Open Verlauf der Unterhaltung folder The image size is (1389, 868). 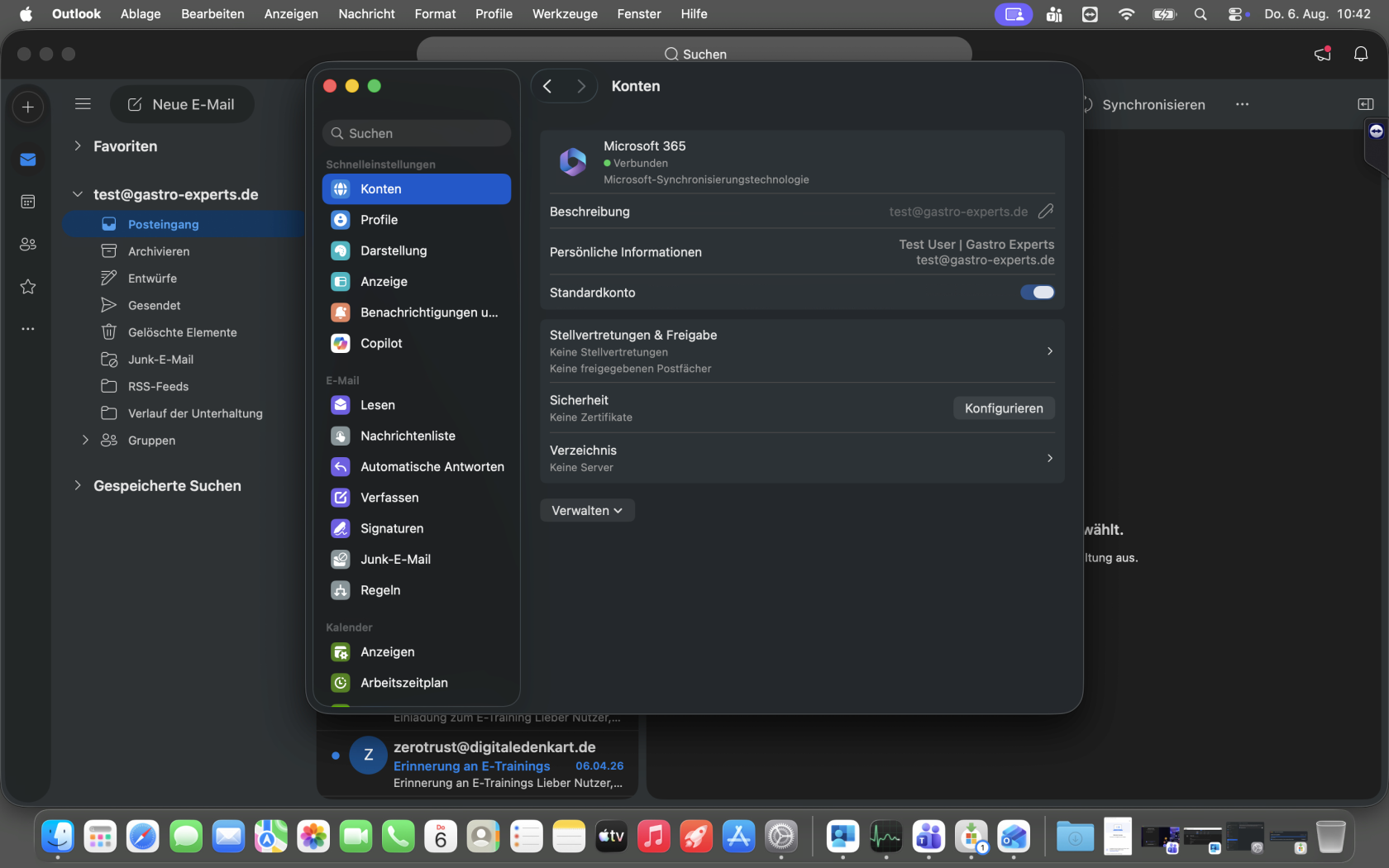184,413
